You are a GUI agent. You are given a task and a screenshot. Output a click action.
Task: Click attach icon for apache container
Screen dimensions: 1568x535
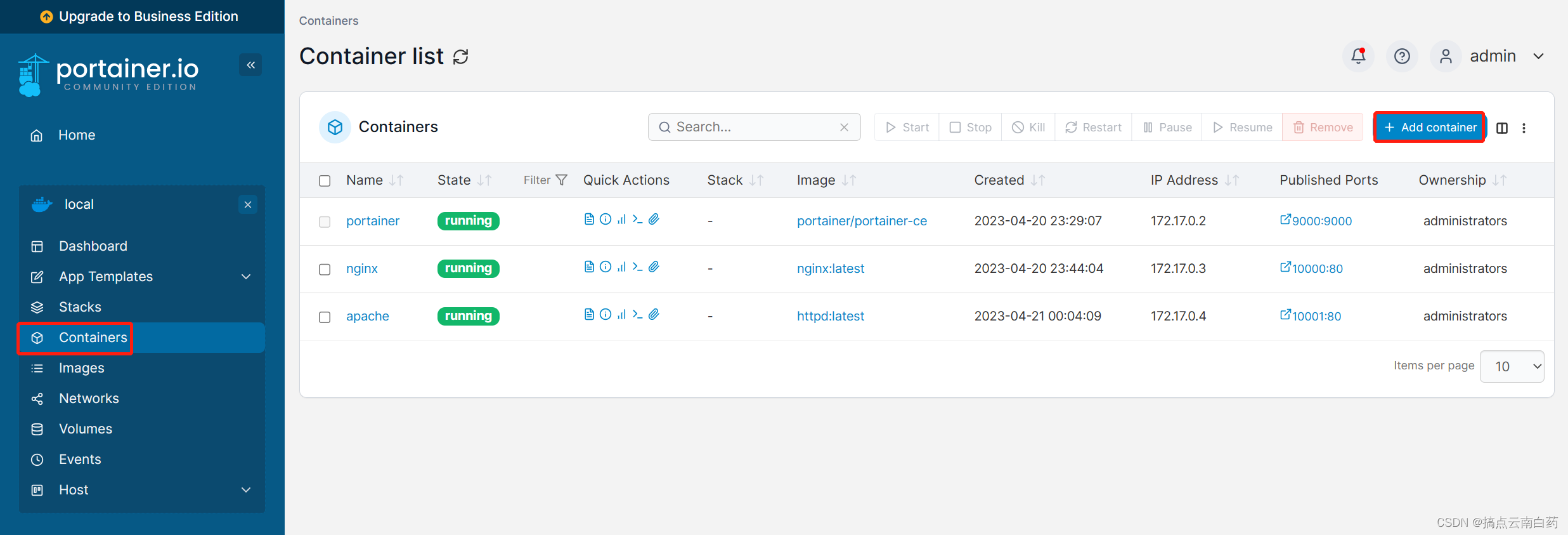654,314
